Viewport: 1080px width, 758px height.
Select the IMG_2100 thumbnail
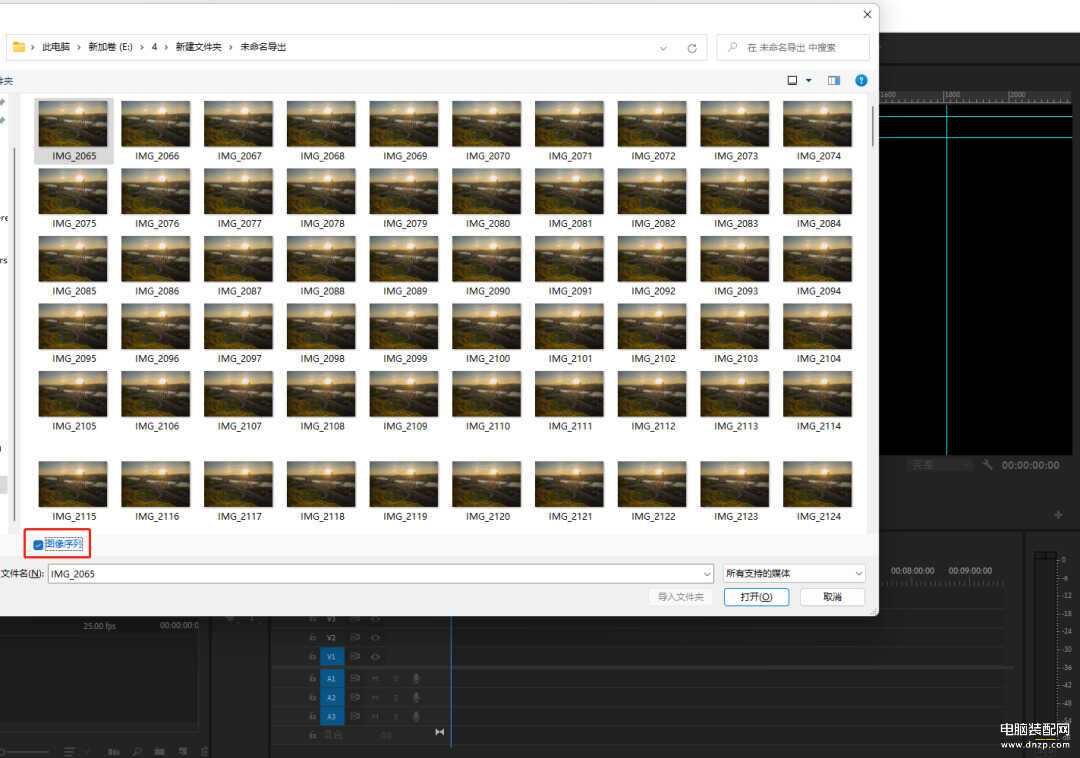tap(486, 326)
